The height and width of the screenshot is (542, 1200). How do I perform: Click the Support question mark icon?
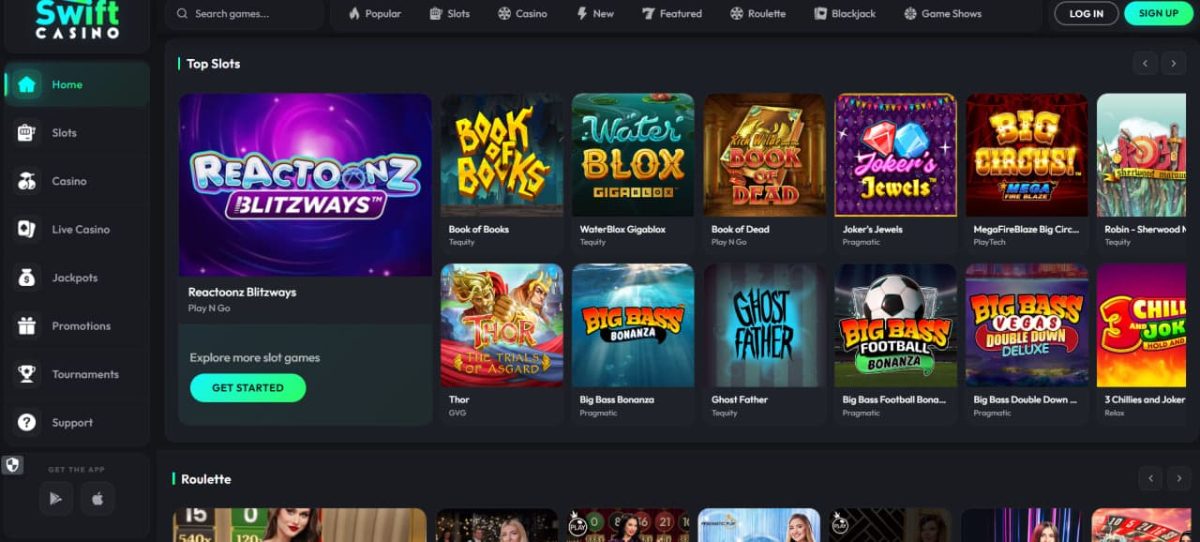tap(27, 422)
